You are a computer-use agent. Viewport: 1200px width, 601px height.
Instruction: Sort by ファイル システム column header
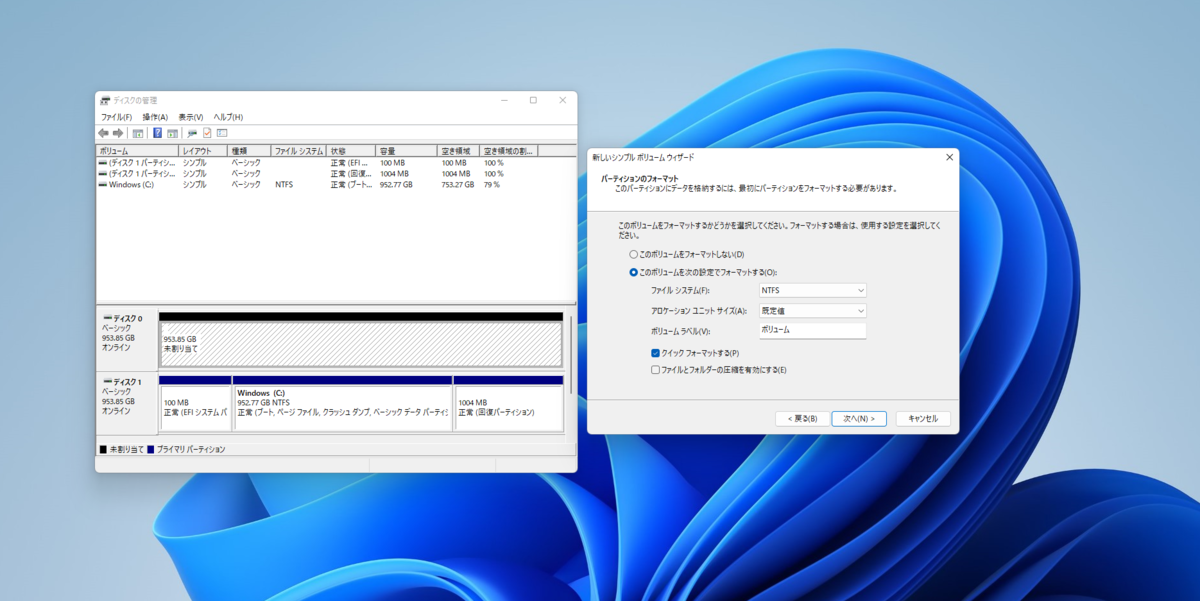(300, 151)
